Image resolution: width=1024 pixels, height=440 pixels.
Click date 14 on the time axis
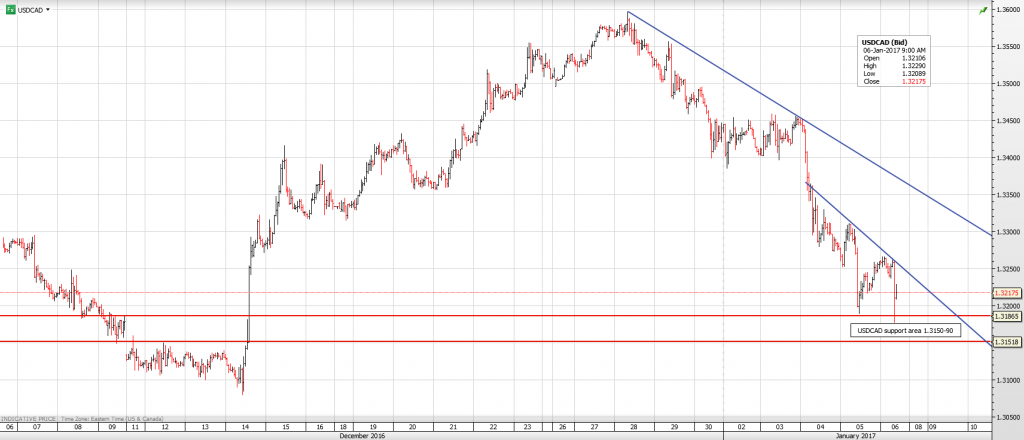pos(246,425)
